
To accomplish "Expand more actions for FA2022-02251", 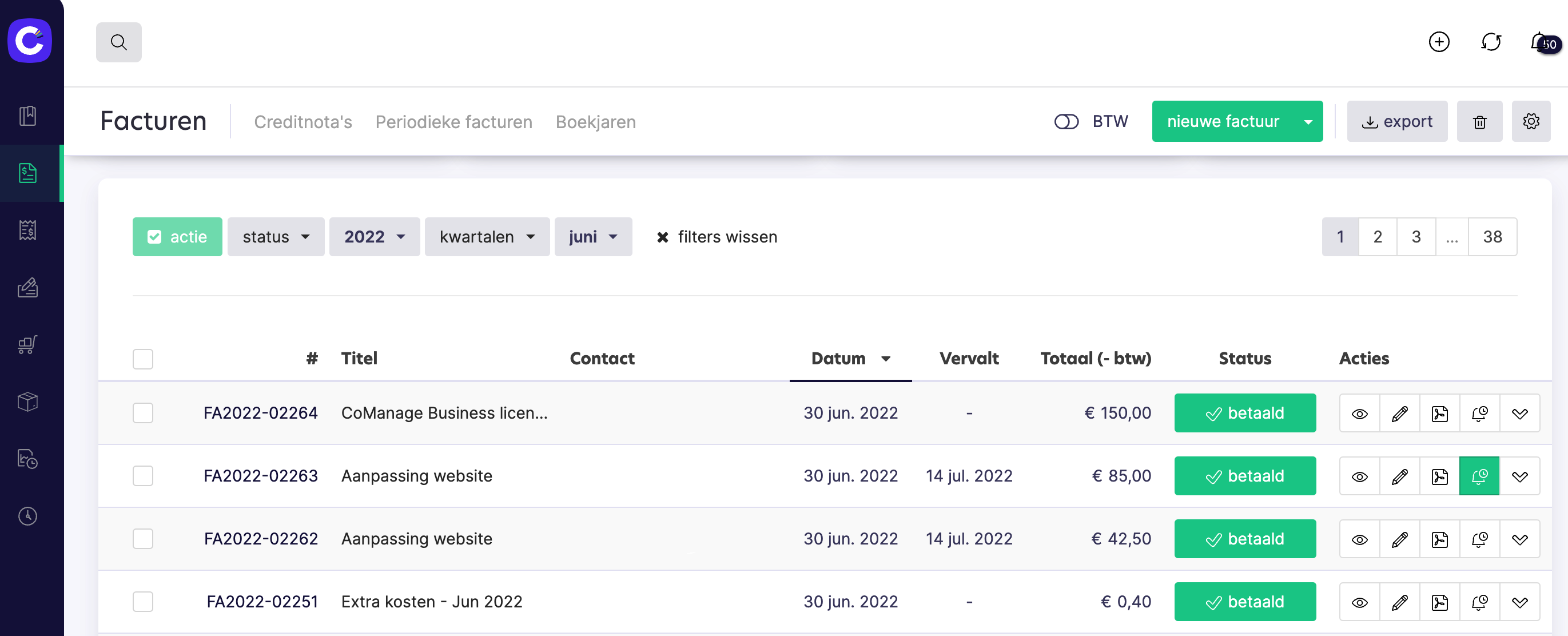I will coord(1519,602).
